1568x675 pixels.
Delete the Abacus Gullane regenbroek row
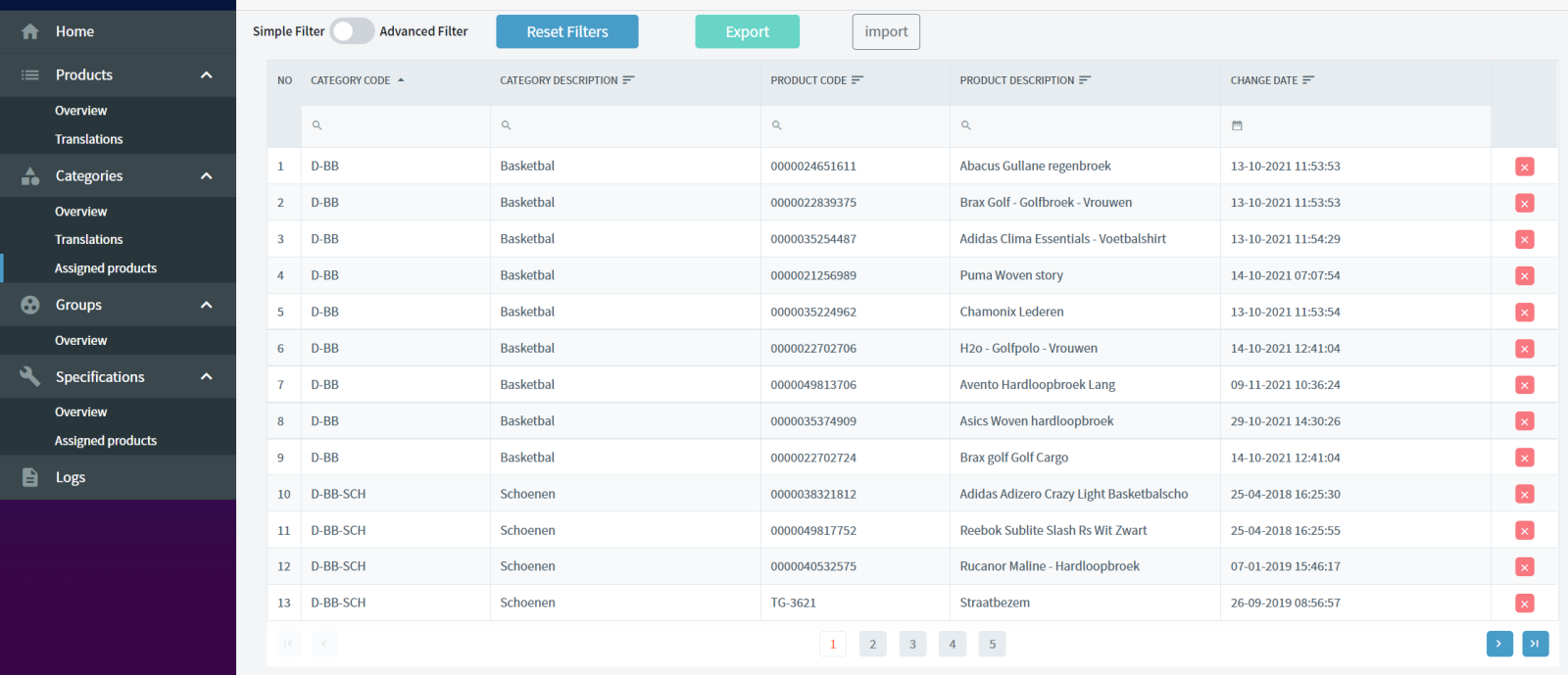[x=1524, y=167]
